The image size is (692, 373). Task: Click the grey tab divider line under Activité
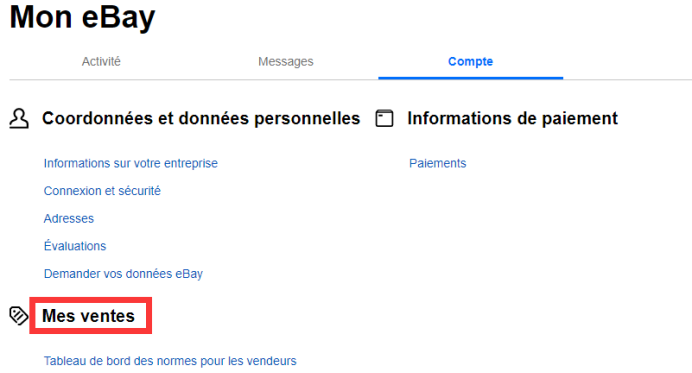(101, 79)
